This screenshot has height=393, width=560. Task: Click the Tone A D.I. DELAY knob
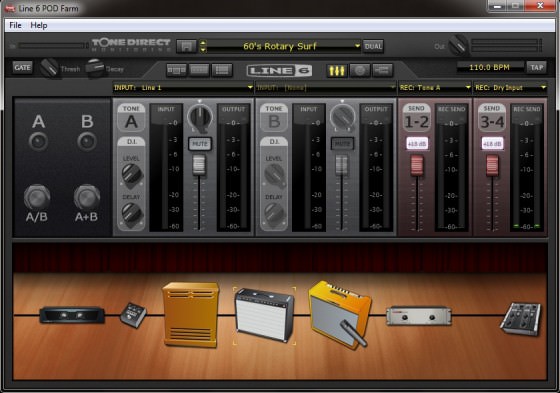tap(132, 214)
